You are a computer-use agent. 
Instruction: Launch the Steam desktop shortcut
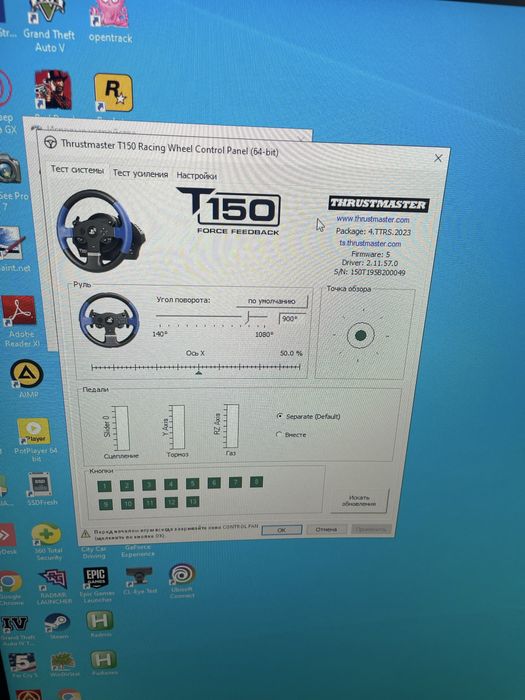tap(57, 626)
